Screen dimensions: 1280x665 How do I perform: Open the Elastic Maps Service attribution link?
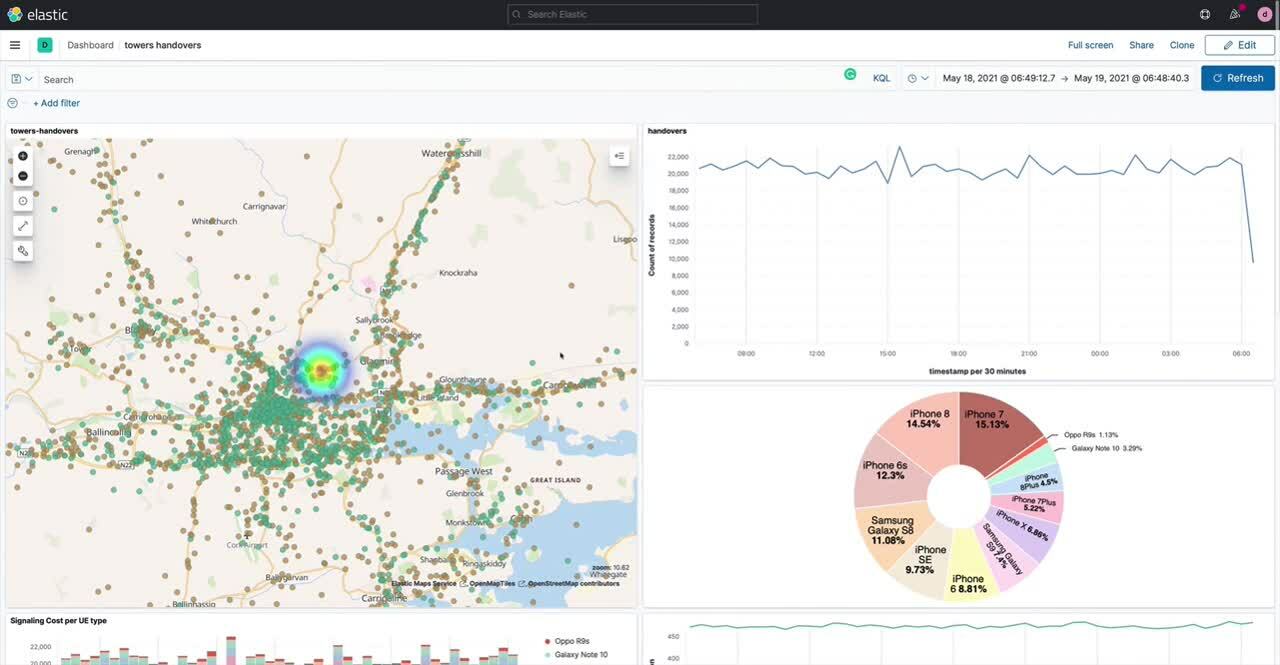click(424, 584)
